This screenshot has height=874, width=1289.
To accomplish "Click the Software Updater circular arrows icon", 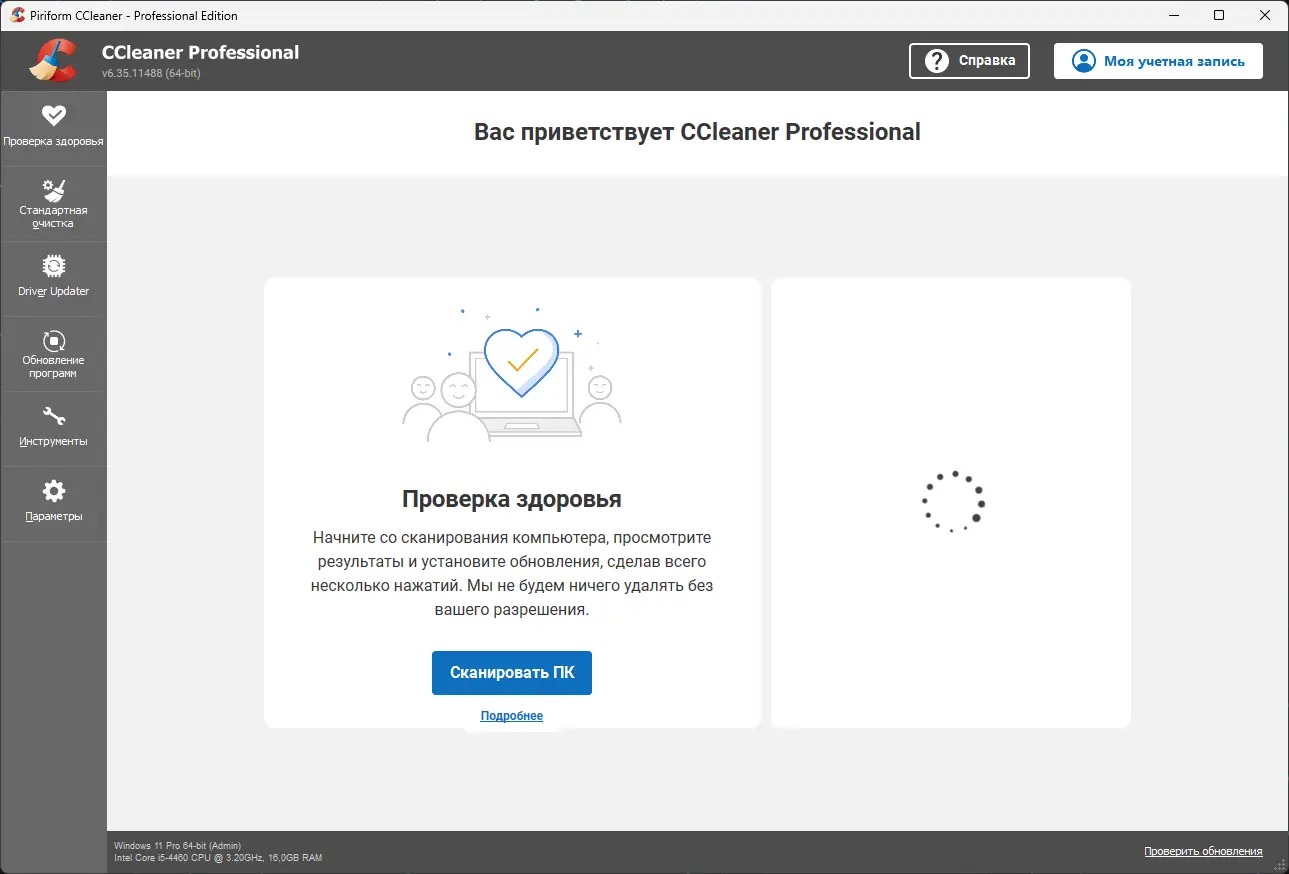I will click(x=53, y=341).
